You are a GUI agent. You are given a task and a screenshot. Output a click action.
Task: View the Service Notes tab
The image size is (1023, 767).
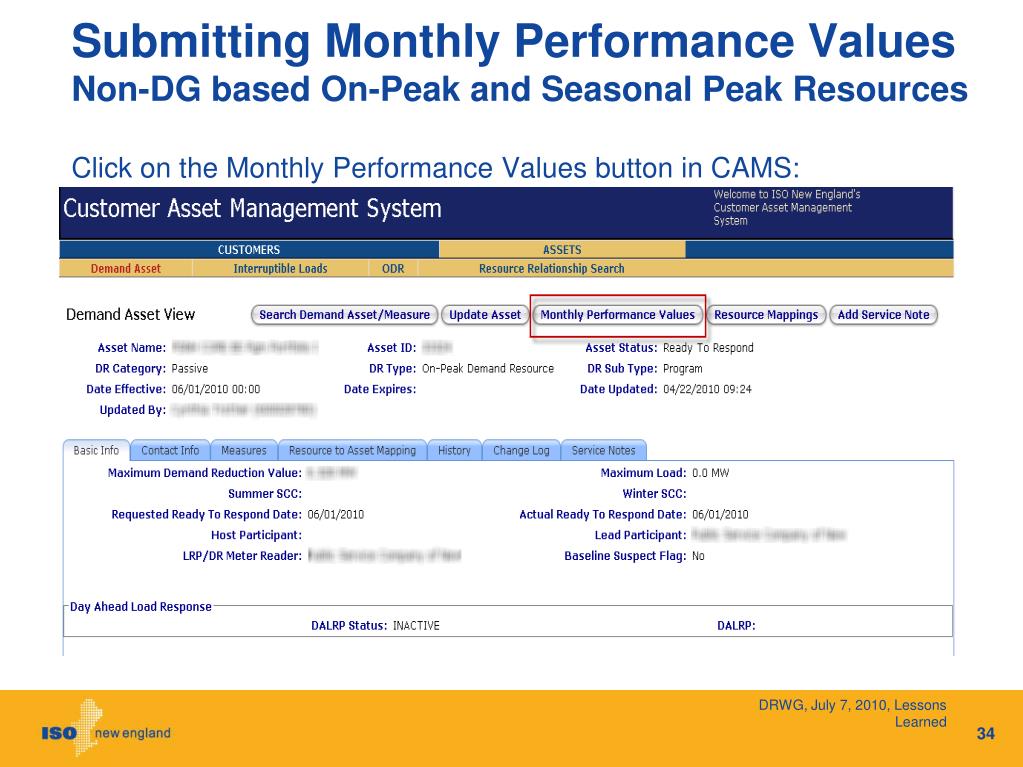click(603, 451)
